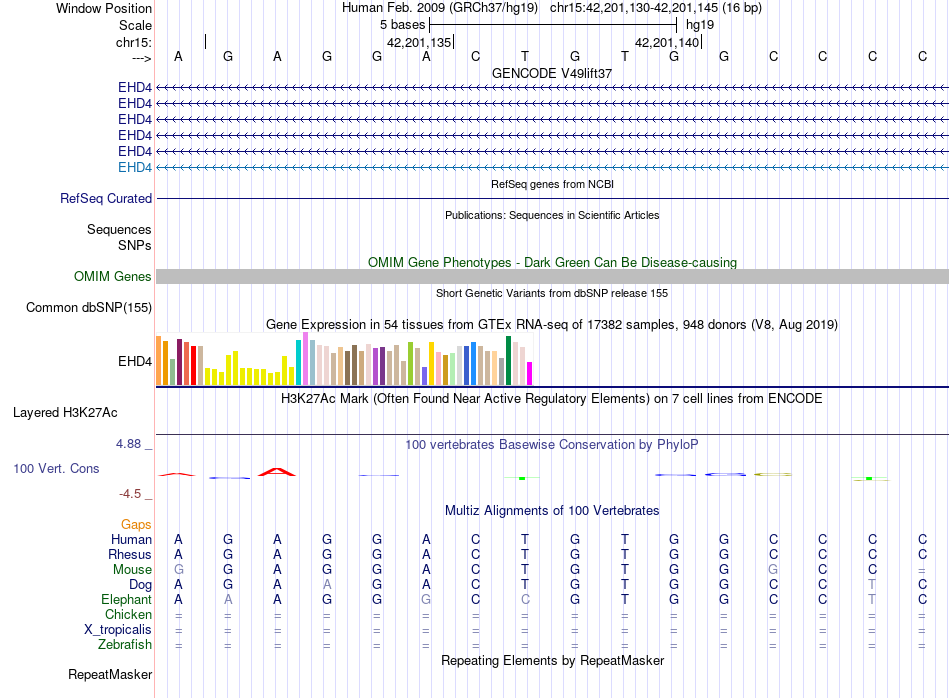The width and height of the screenshot is (950, 698).
Task: Click the magenta last GTEx expression bar
Action: pyautogui.click(x=530, y=373)
